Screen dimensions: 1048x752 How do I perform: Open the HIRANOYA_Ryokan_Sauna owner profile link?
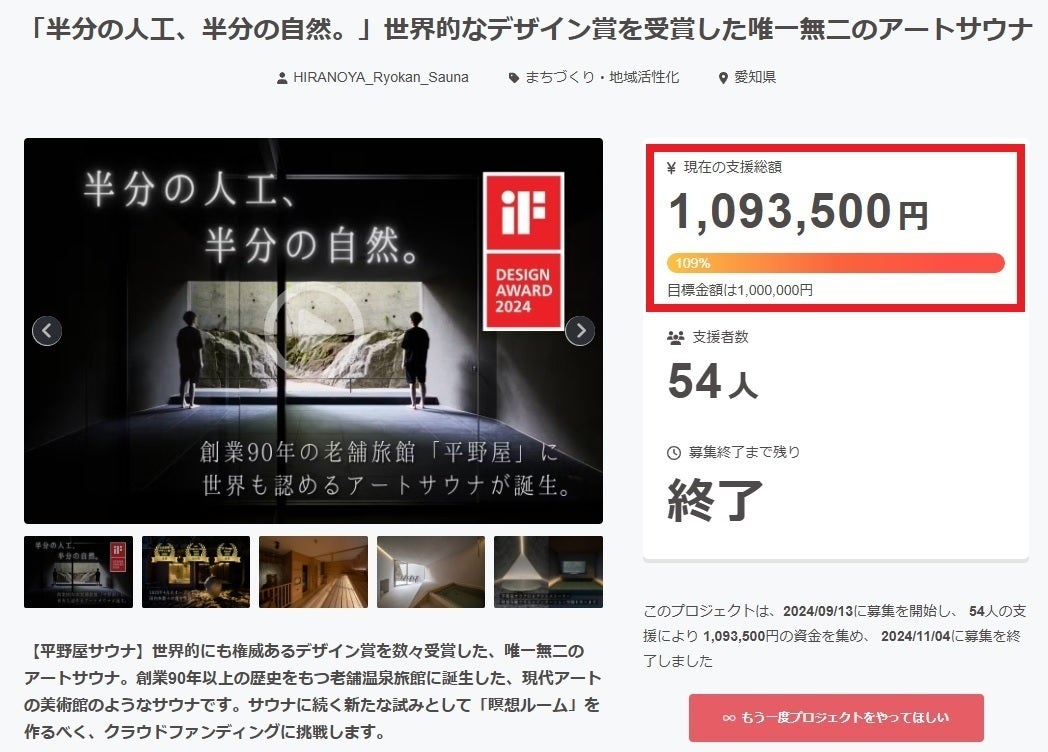click(380, 78)
